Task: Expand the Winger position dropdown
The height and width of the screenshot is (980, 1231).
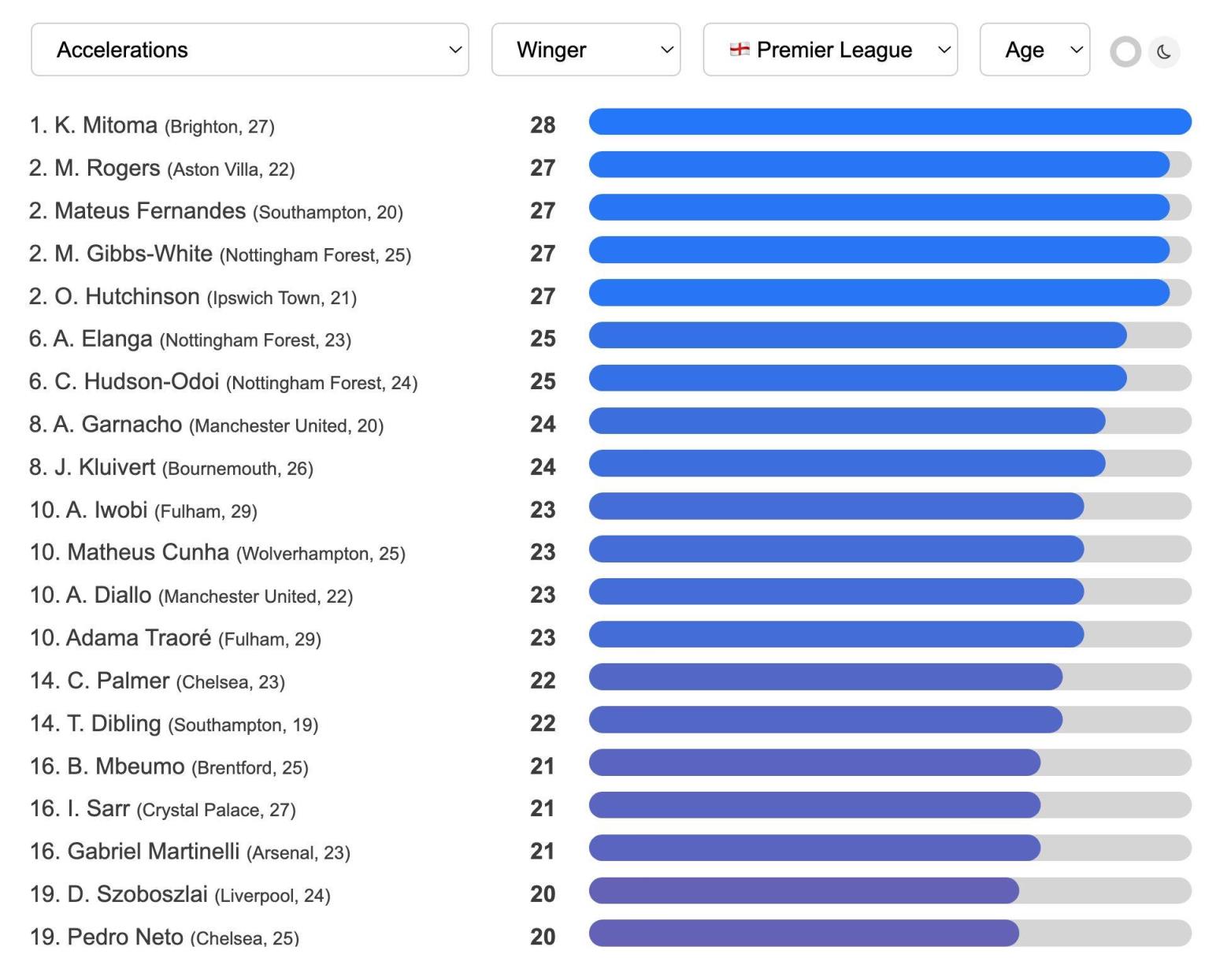Action: click(x=586, y=50)
